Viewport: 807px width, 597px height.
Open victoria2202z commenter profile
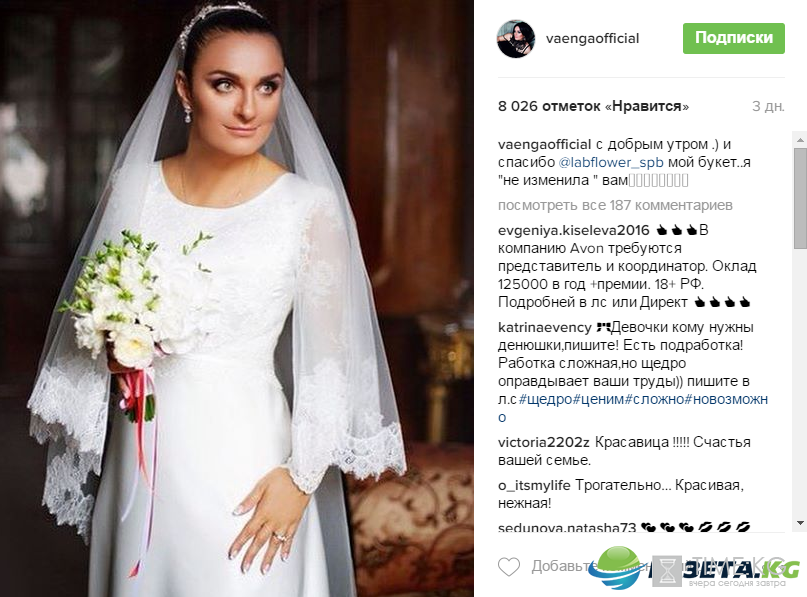(x=543, y=443)
